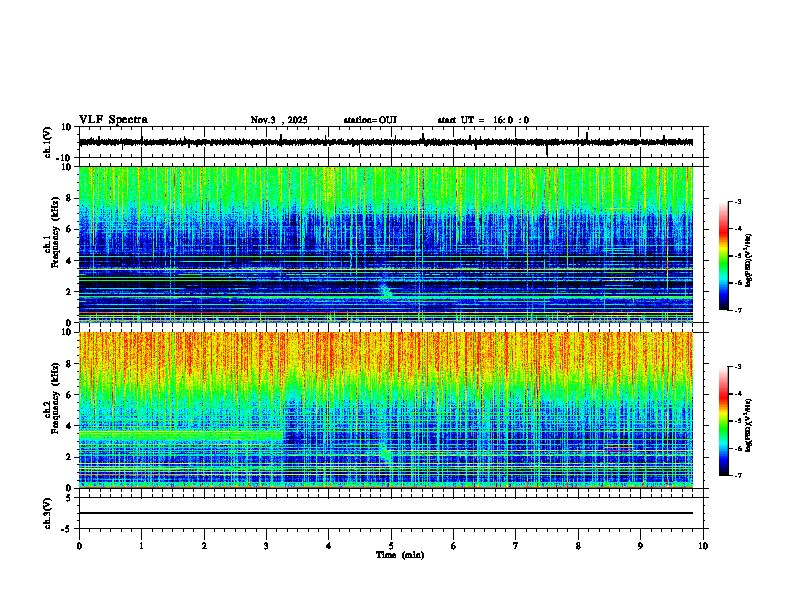Click the chirp feature in ch.1 spectrogram near 5 min
This screenshot has height=612, width=792.
tap(385, 291)
